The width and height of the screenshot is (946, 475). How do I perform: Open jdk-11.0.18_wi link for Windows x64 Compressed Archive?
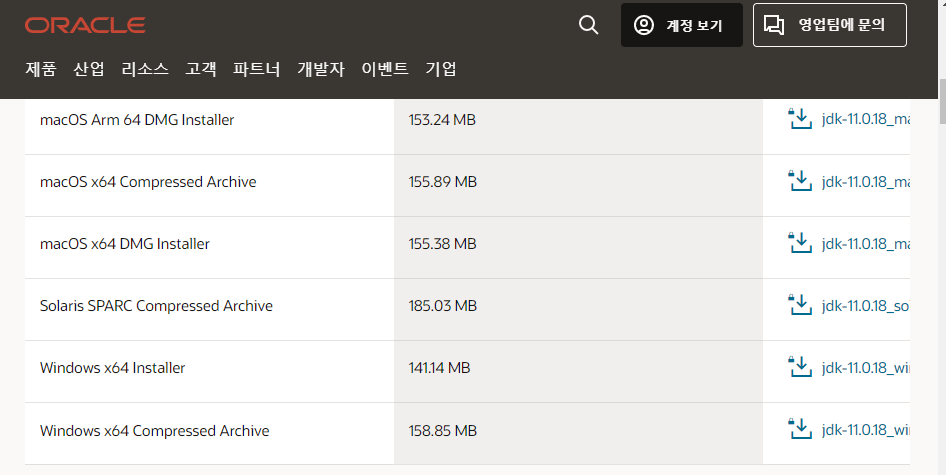866,430
